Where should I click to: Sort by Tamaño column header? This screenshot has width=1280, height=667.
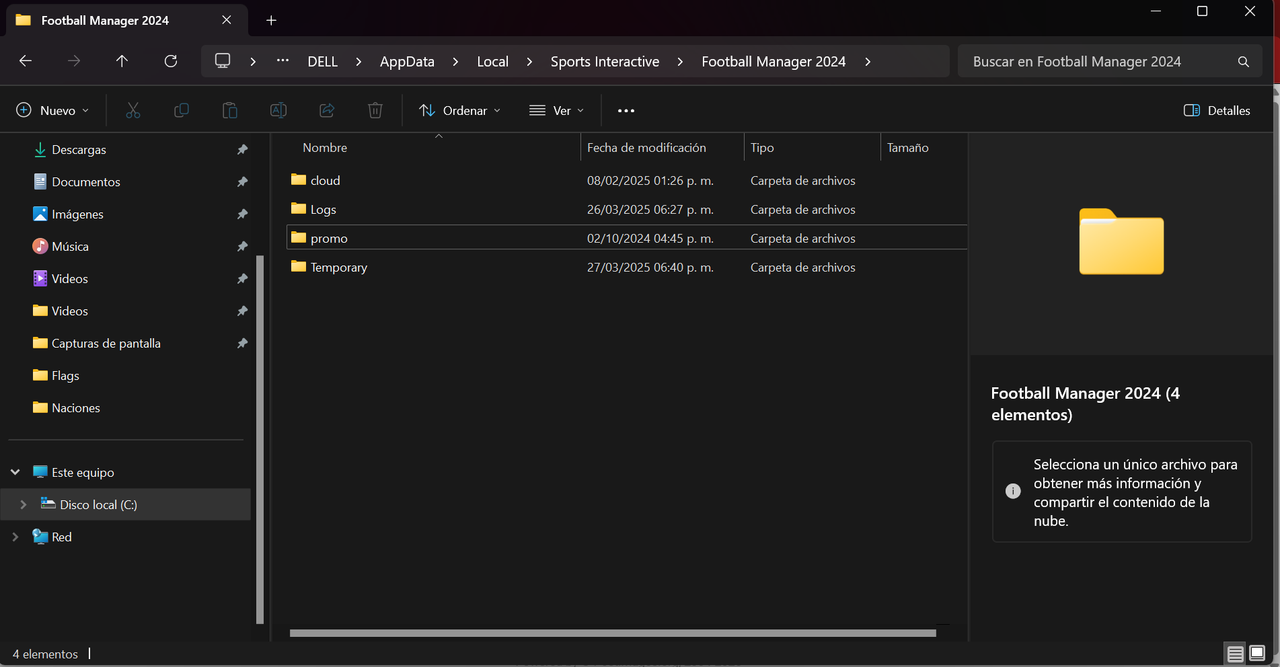click(x=908, y=148)
